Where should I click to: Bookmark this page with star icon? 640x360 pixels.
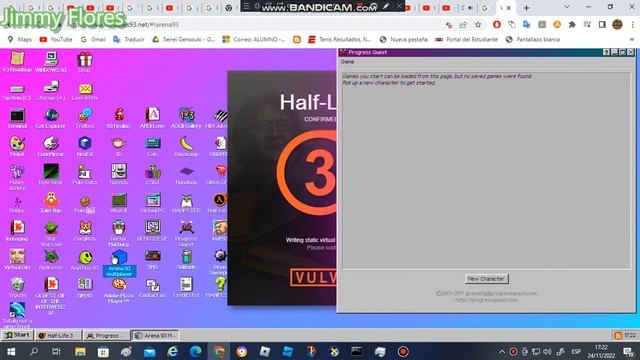pos(478,25)
